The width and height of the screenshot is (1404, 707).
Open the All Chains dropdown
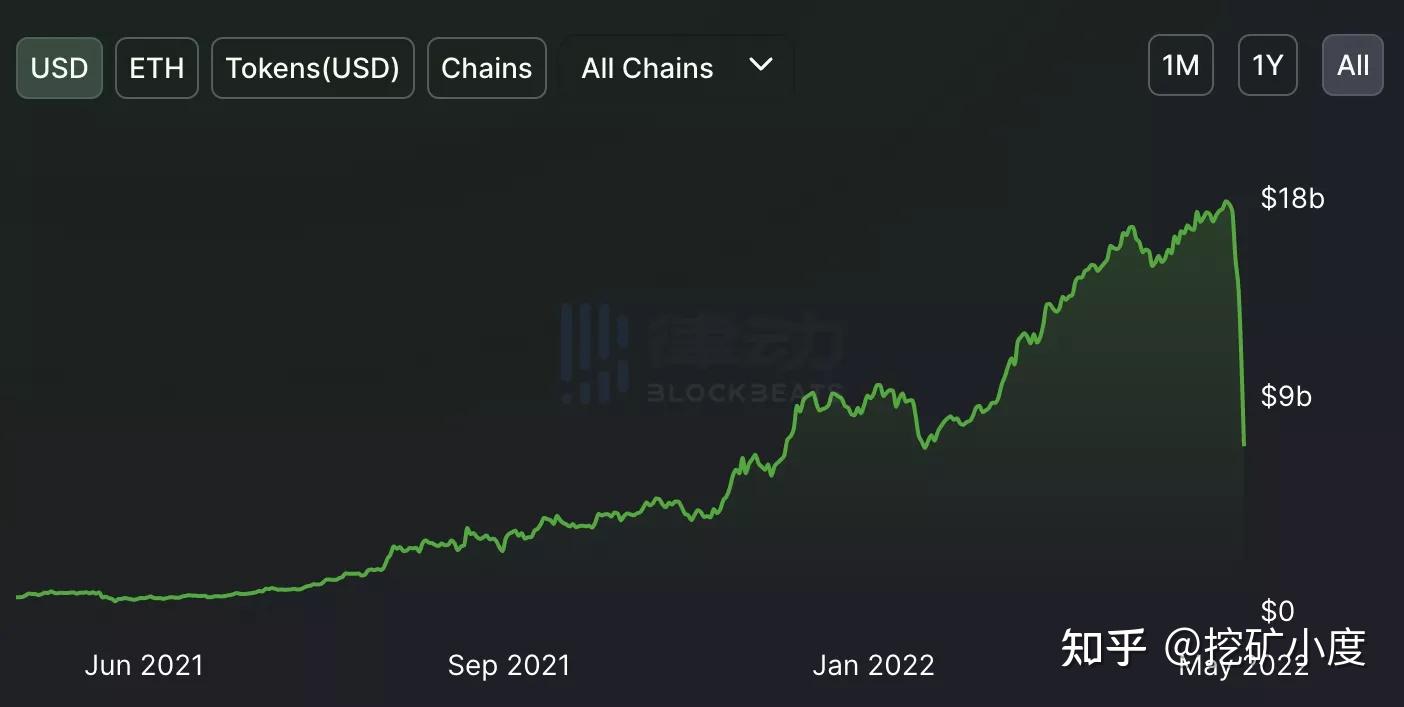pyautogui.click(x=677, y=68)
